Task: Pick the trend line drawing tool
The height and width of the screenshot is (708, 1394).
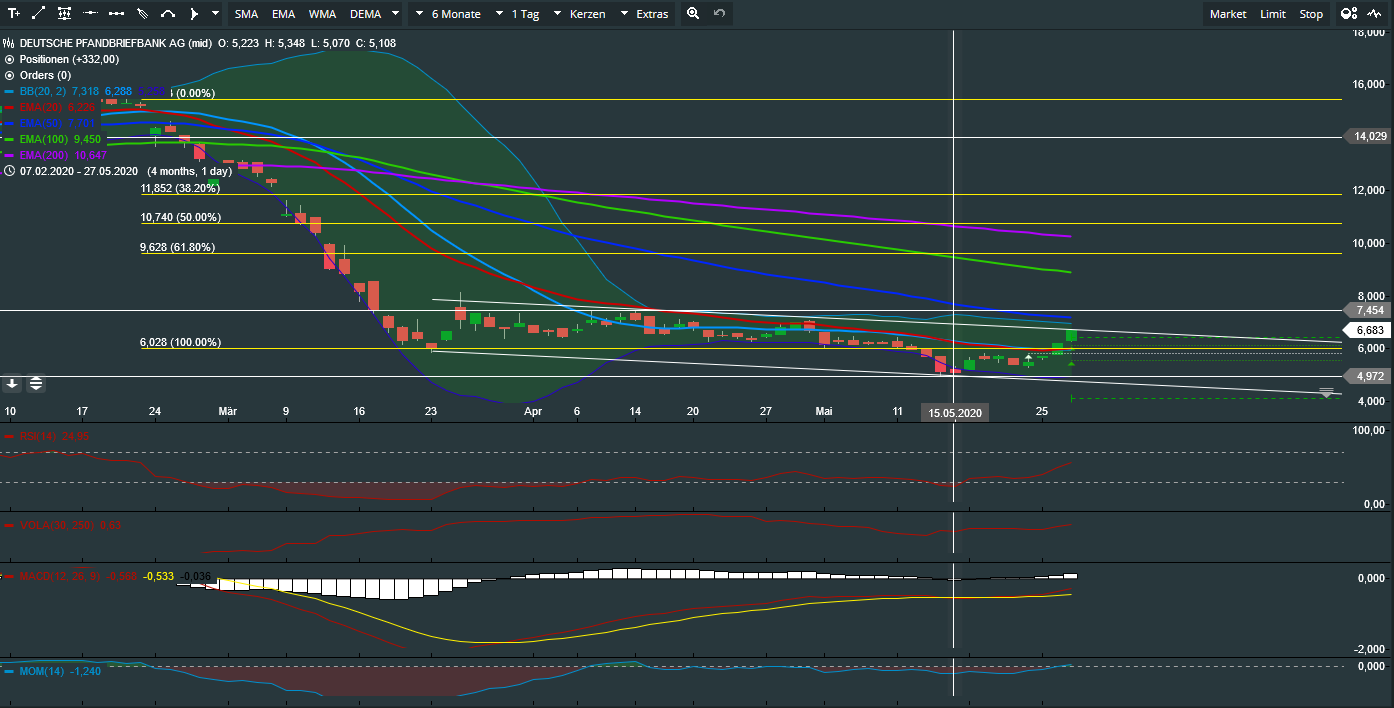Action: click(x=39, y=14)
